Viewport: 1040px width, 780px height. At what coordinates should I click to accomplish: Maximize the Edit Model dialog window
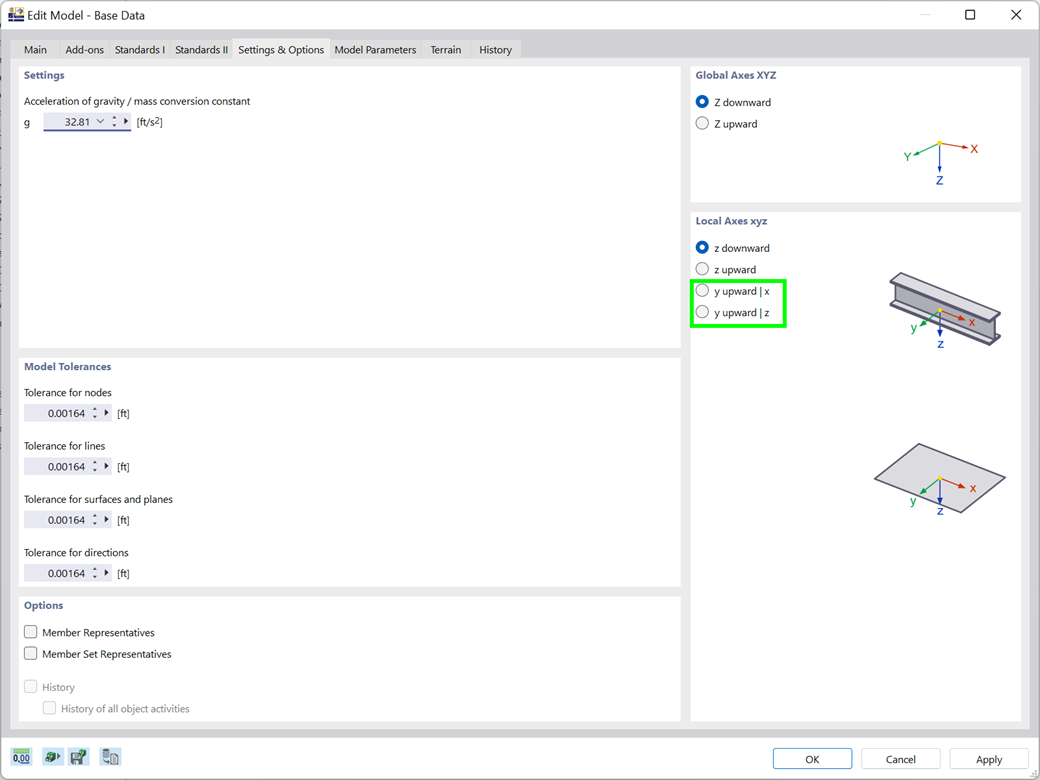(970, 15)
